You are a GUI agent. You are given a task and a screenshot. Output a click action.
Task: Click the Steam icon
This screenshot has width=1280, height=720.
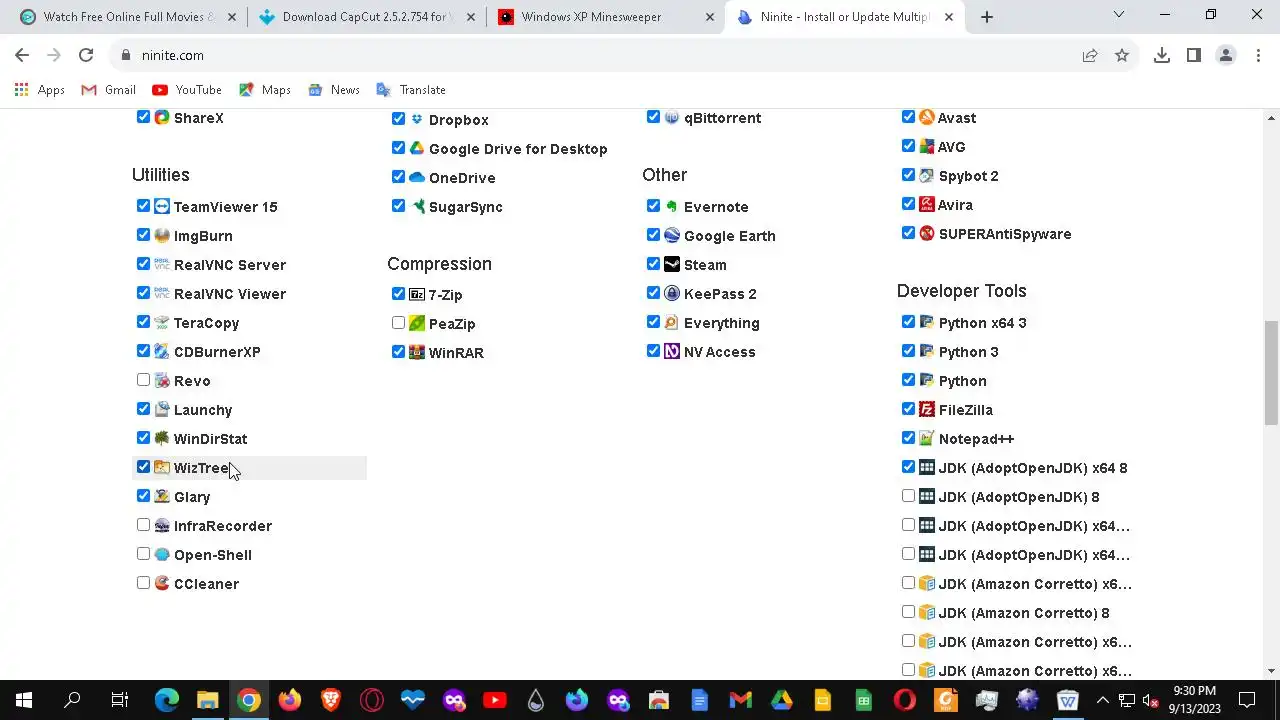(x=672, y=264)
